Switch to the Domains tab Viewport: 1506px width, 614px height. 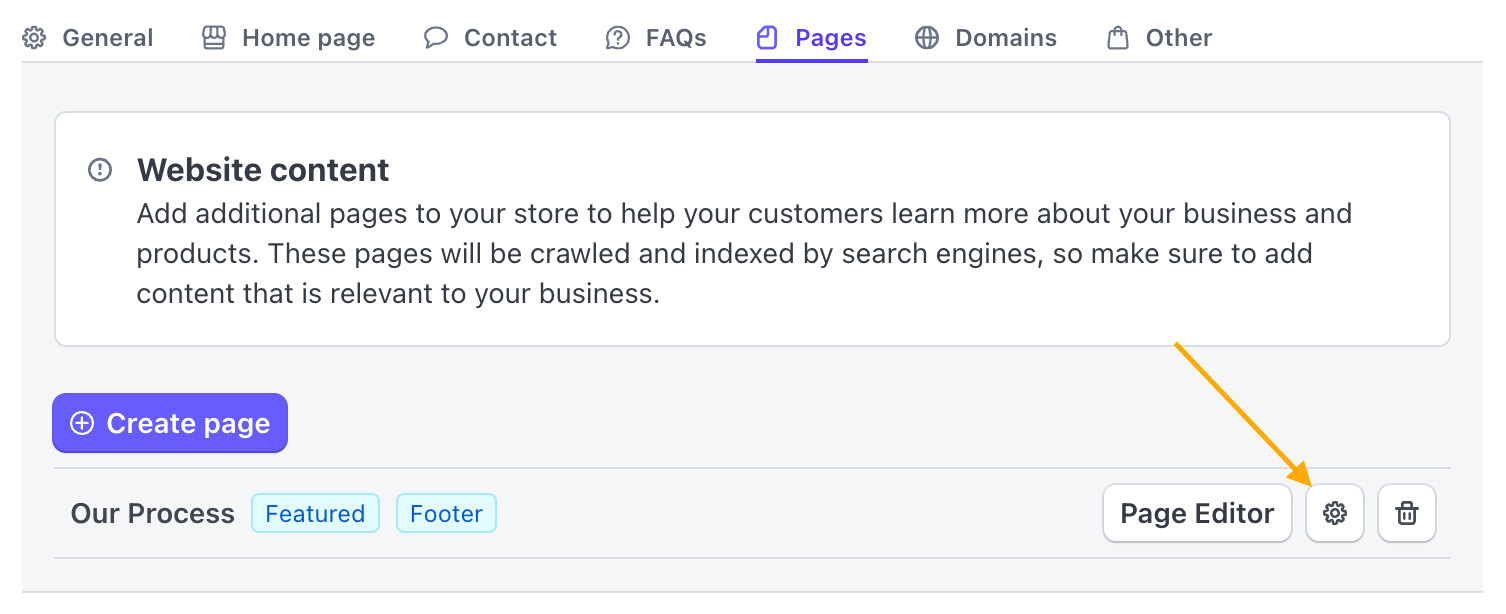tap(1006, 37)
